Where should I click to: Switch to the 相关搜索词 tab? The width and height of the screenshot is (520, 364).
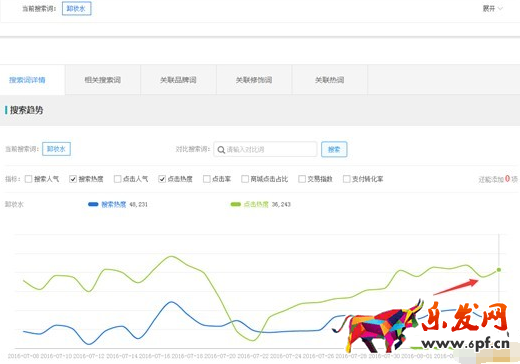(x=103, y=80)
